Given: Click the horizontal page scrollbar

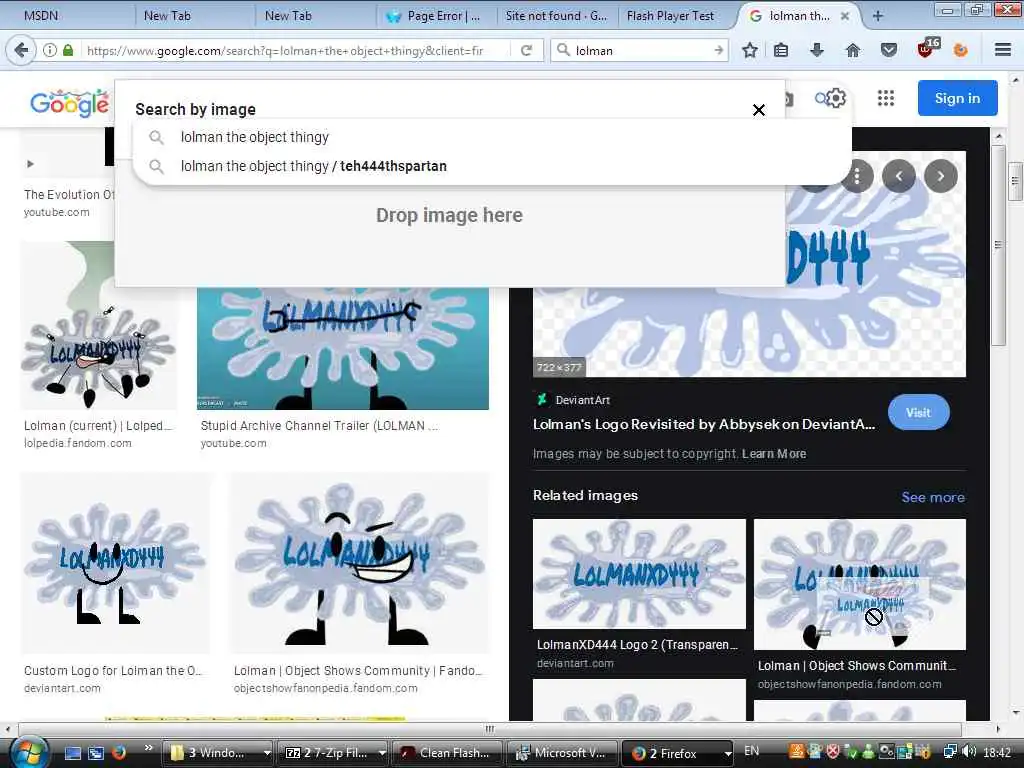Looking at the screenshot, I should point(489,729).
